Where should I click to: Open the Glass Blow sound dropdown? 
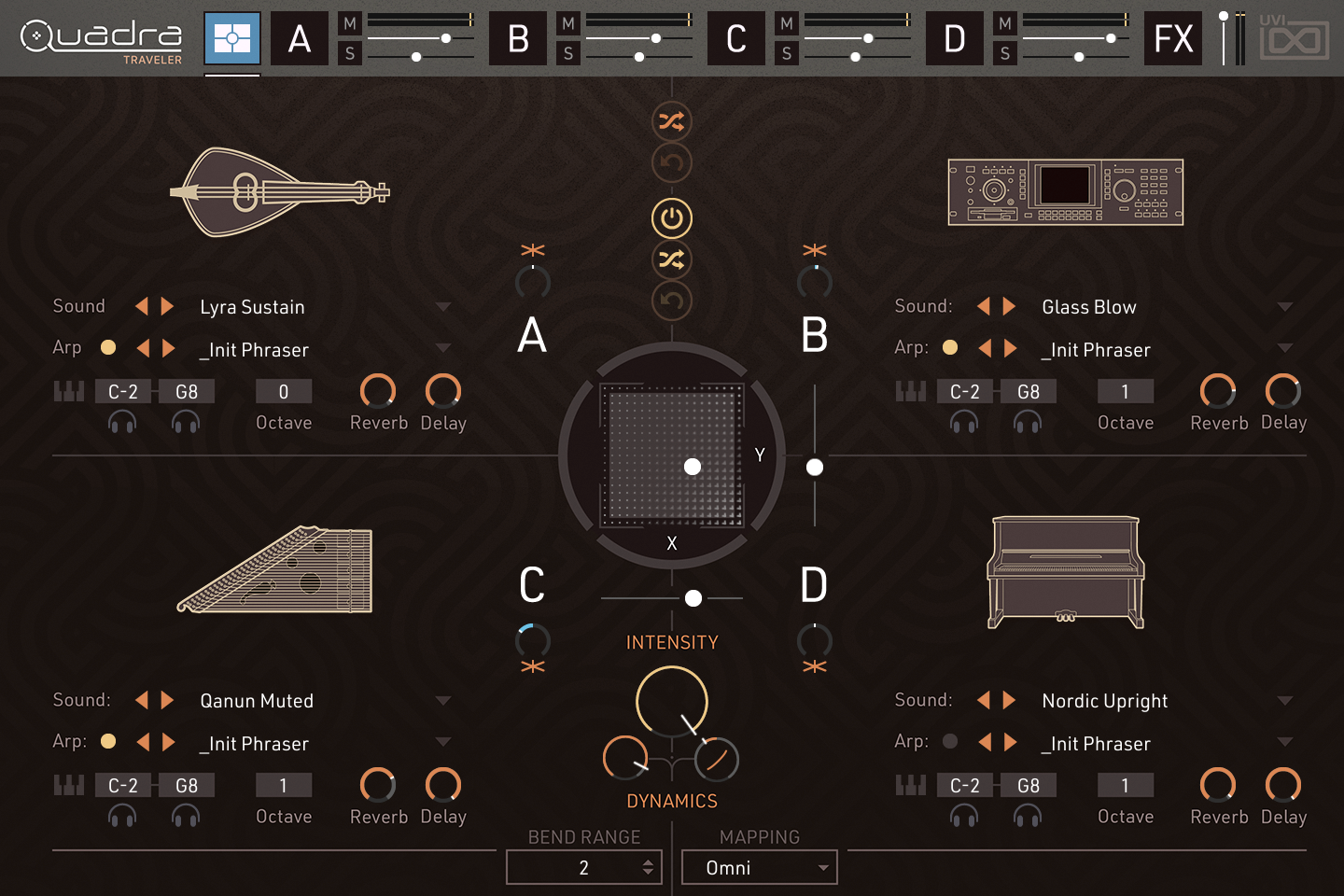tap(1284, 307)
